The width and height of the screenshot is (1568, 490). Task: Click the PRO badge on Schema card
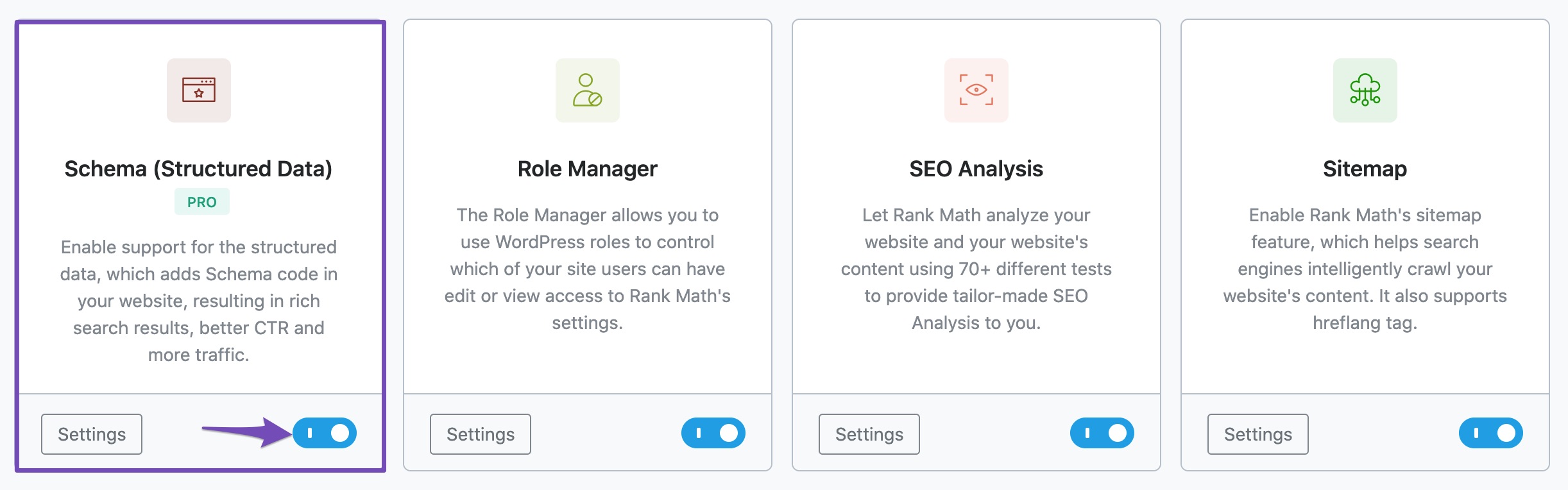pyautogui.click(x=201, y=201)
